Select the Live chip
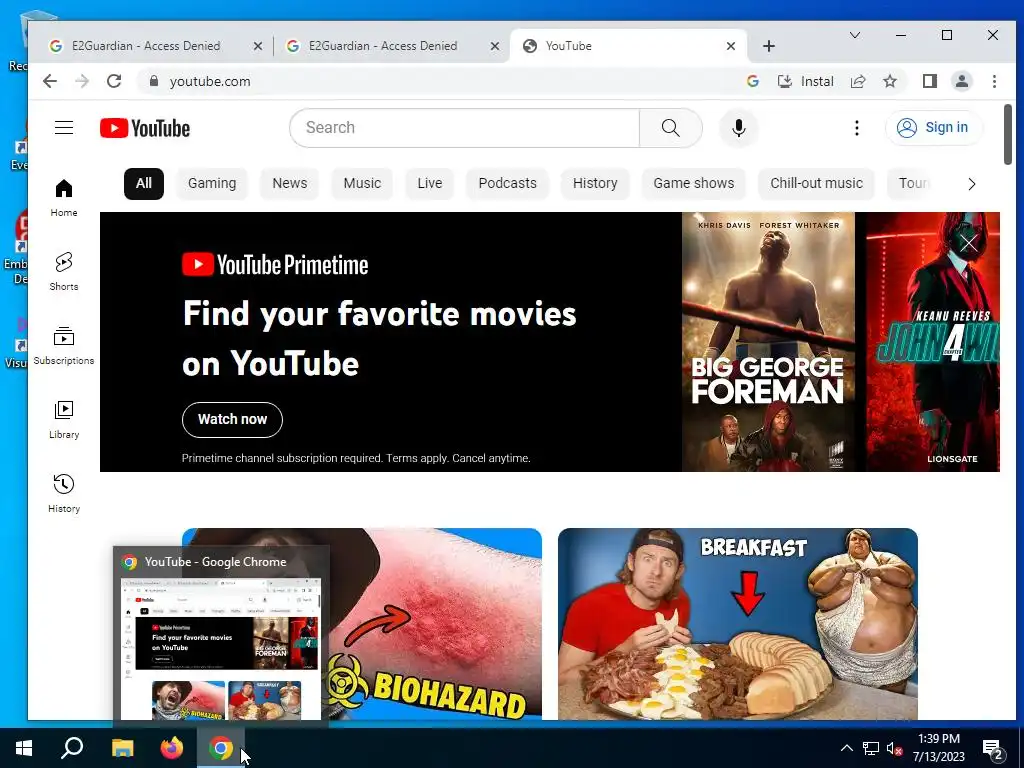The height and width of the screenshot is (768, 1024). (430, 184)
